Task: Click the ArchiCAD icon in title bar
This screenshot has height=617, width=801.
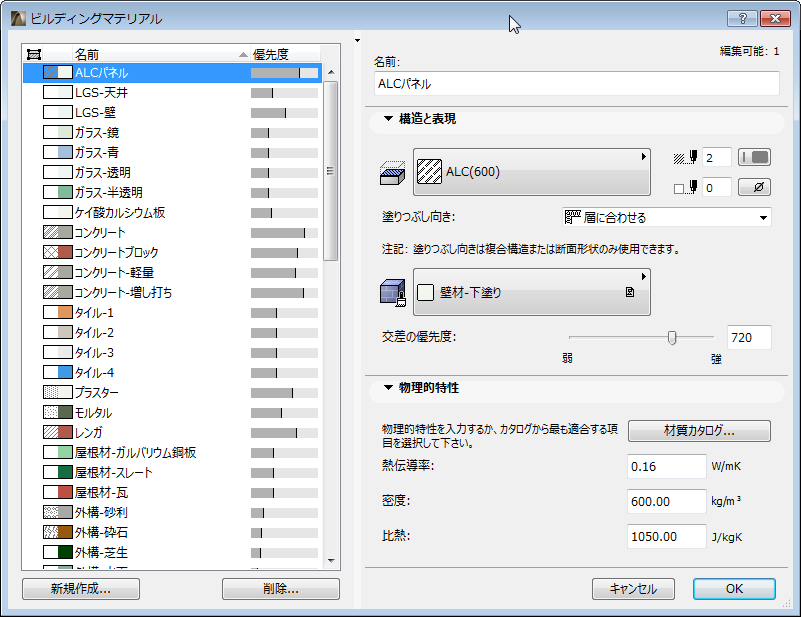Action: coord(18,18)
